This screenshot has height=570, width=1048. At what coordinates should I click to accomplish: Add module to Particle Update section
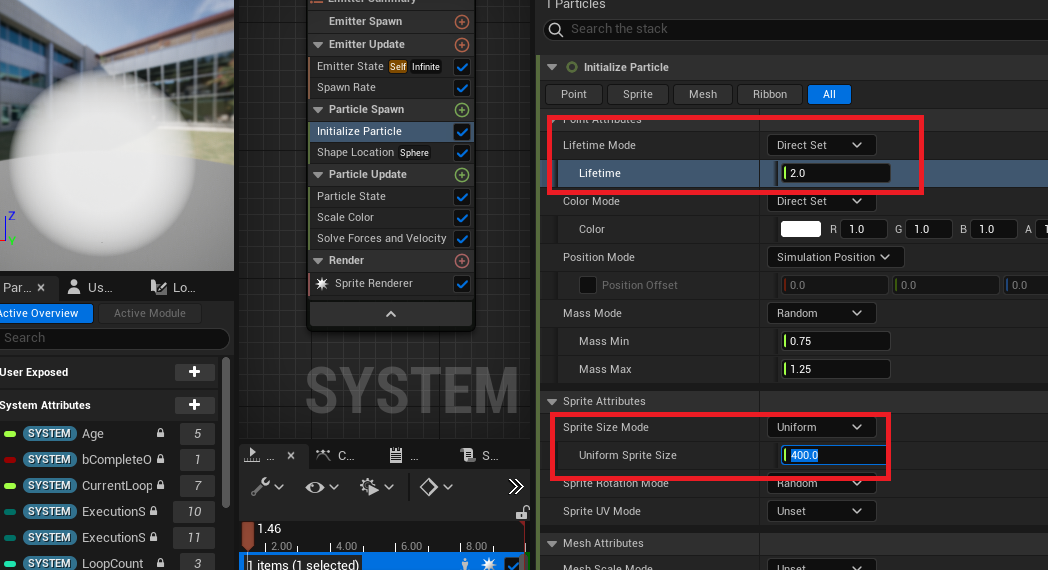click(x=462, y=175)
